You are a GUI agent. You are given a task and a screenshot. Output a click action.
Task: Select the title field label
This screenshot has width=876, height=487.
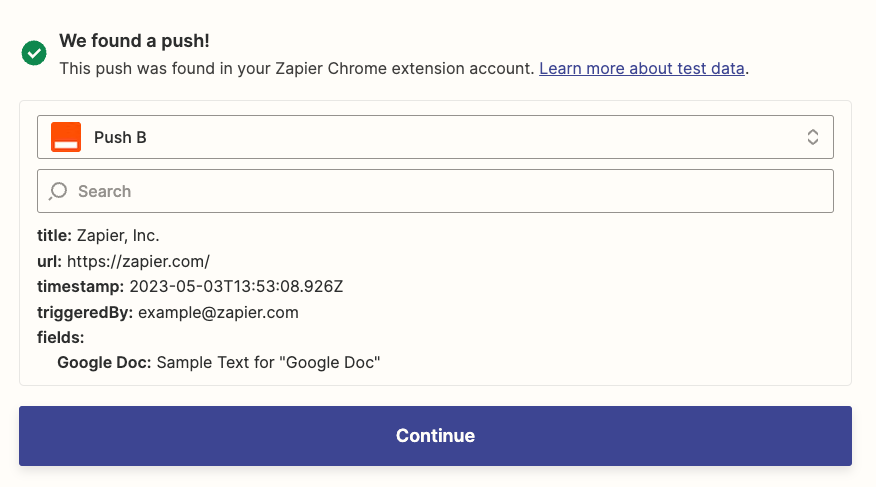point(54,236)
